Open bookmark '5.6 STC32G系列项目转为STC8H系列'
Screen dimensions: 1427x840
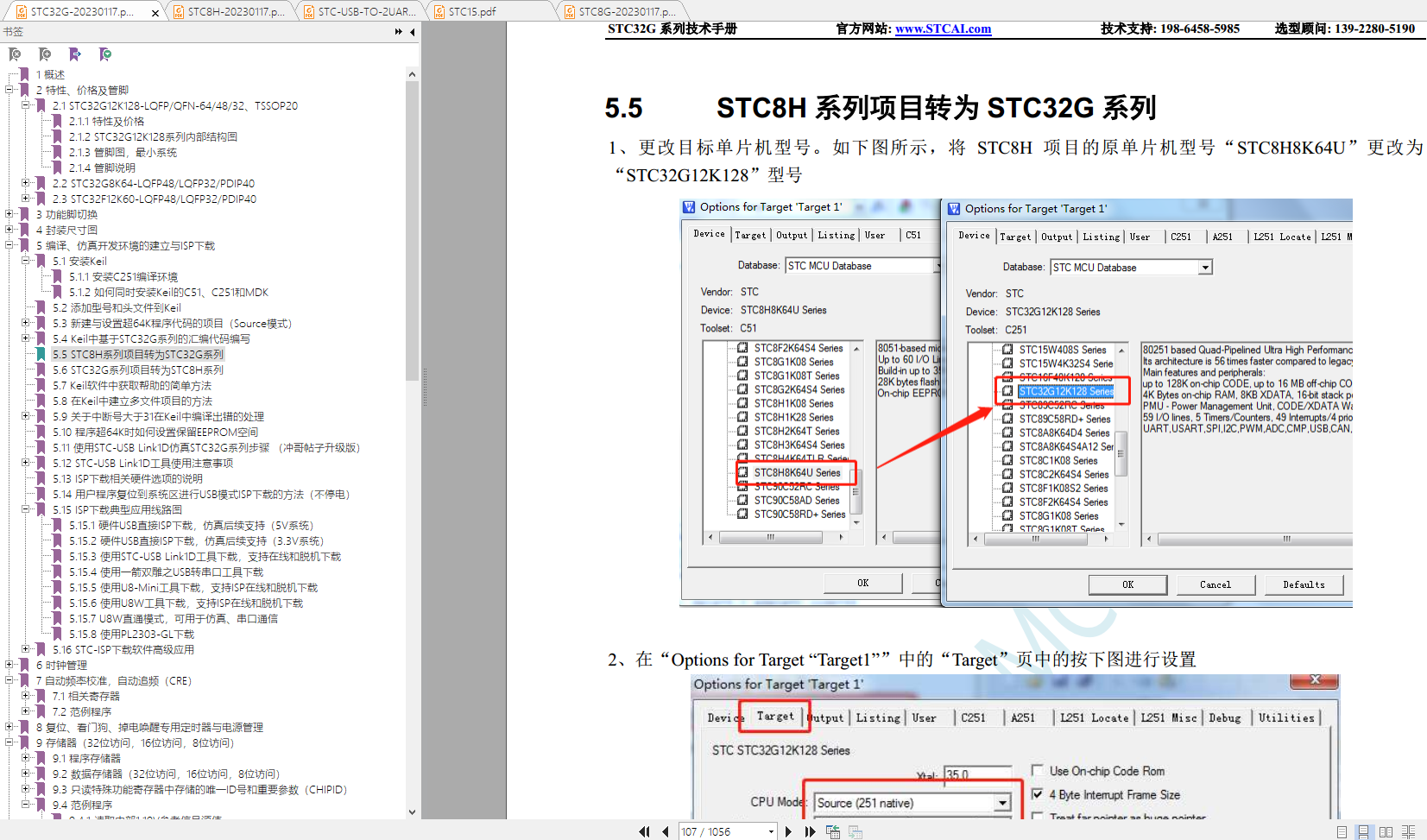(x=138, y=369)
